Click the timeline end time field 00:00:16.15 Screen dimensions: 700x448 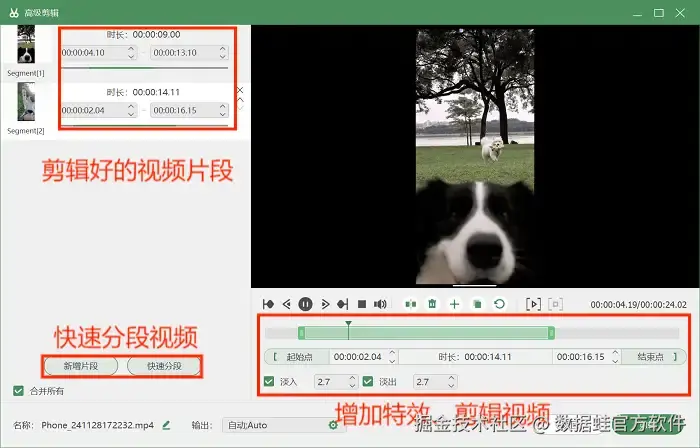pos(581,357)
